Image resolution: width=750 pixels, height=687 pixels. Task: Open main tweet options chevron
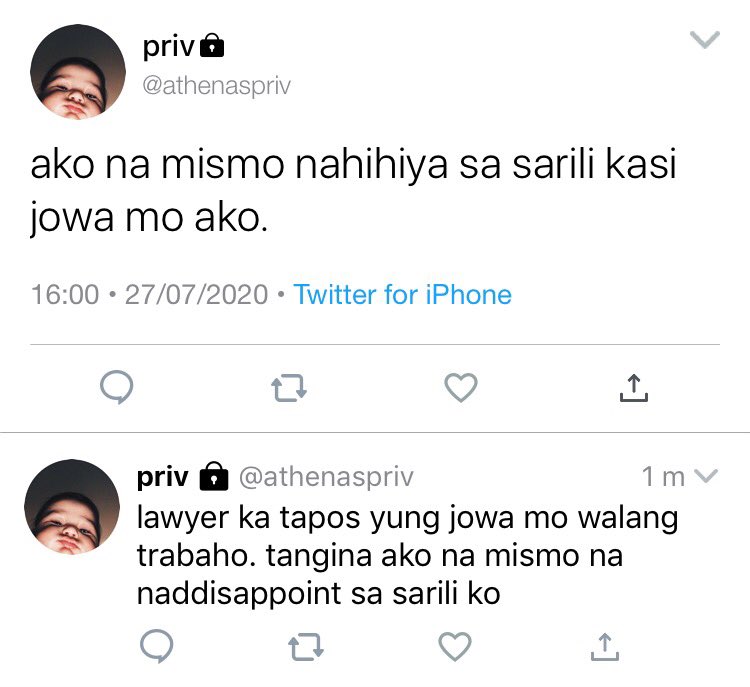pos(705,40)
